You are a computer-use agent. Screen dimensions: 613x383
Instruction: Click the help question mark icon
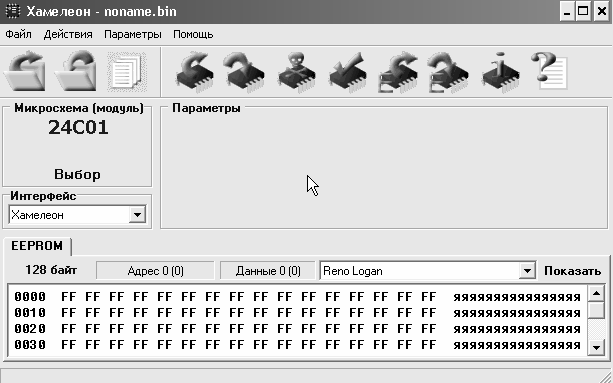[549, 72]
